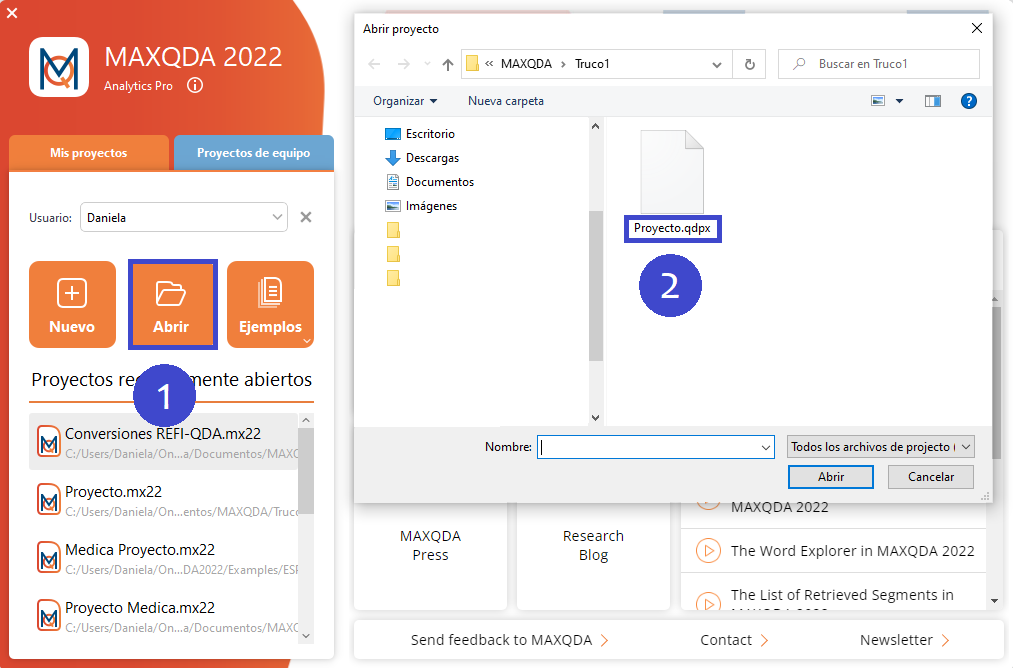Open recent project Medica Proyecto.mx22

click(163, 558)
